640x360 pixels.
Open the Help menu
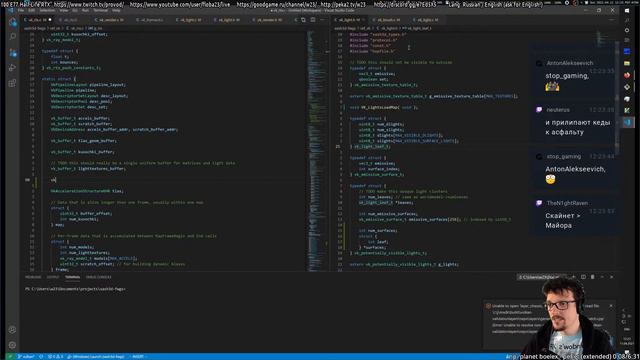(x=116, y=10)
